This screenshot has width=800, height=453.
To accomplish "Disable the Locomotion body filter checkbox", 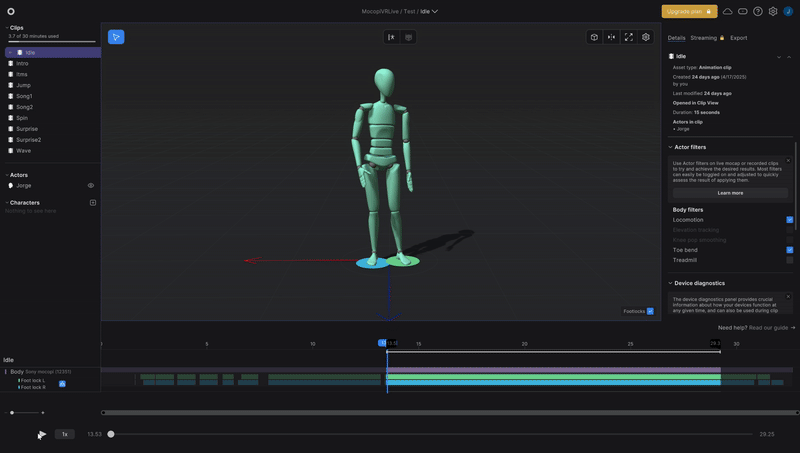I will tap(789, 220).
